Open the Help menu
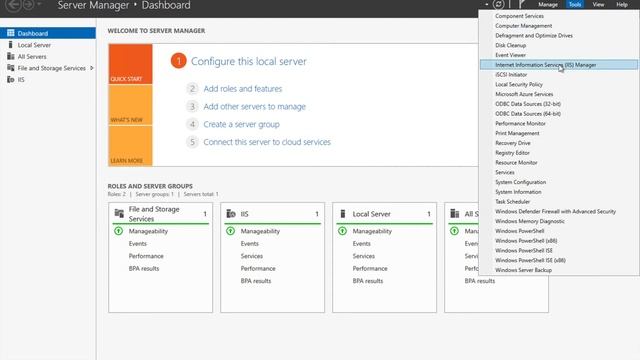 [x=622, y=4]
